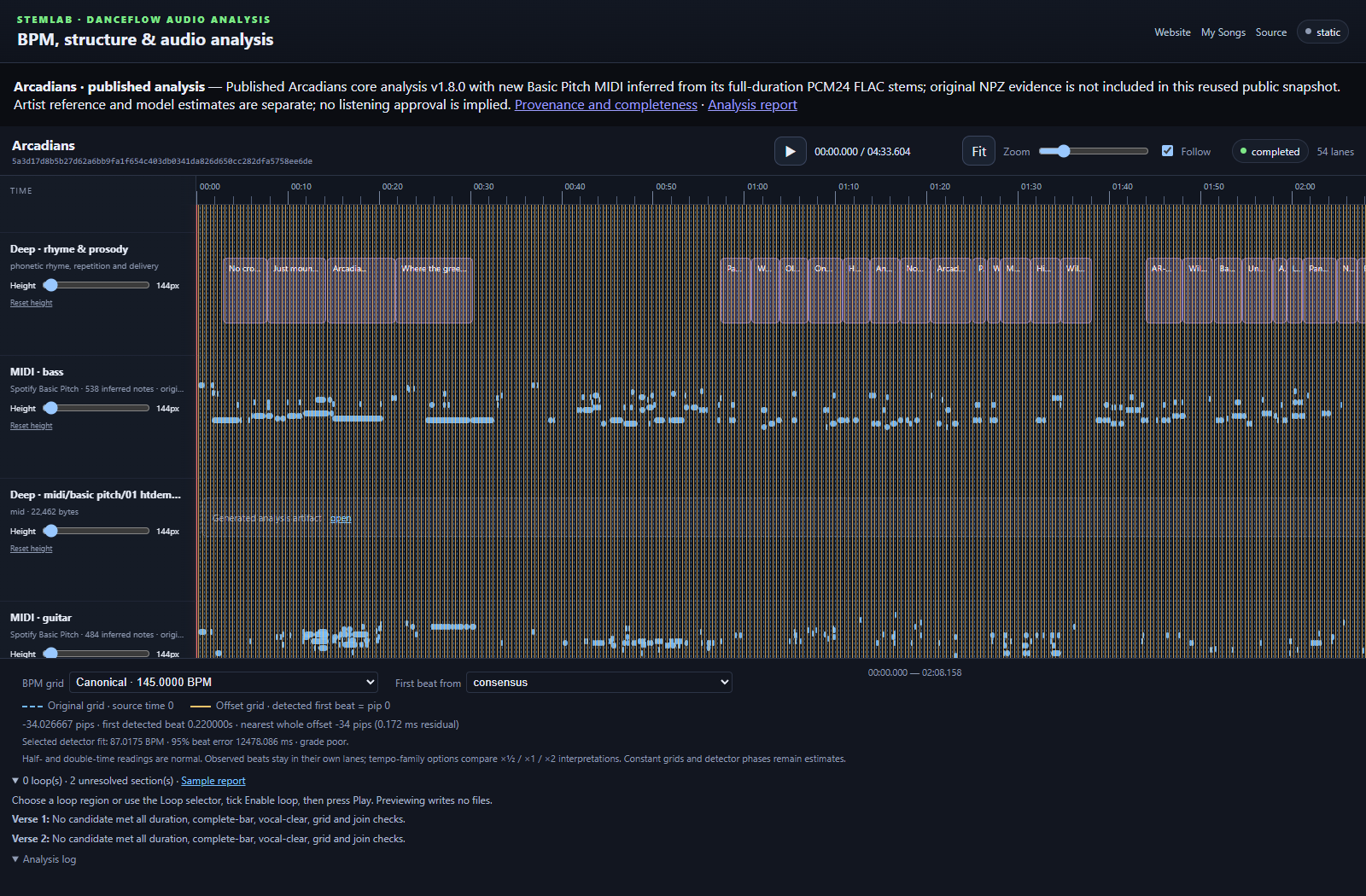The image size is (1366, 896).
Task: Click the Verse 2 candidate message
Action: coord(208,839)
